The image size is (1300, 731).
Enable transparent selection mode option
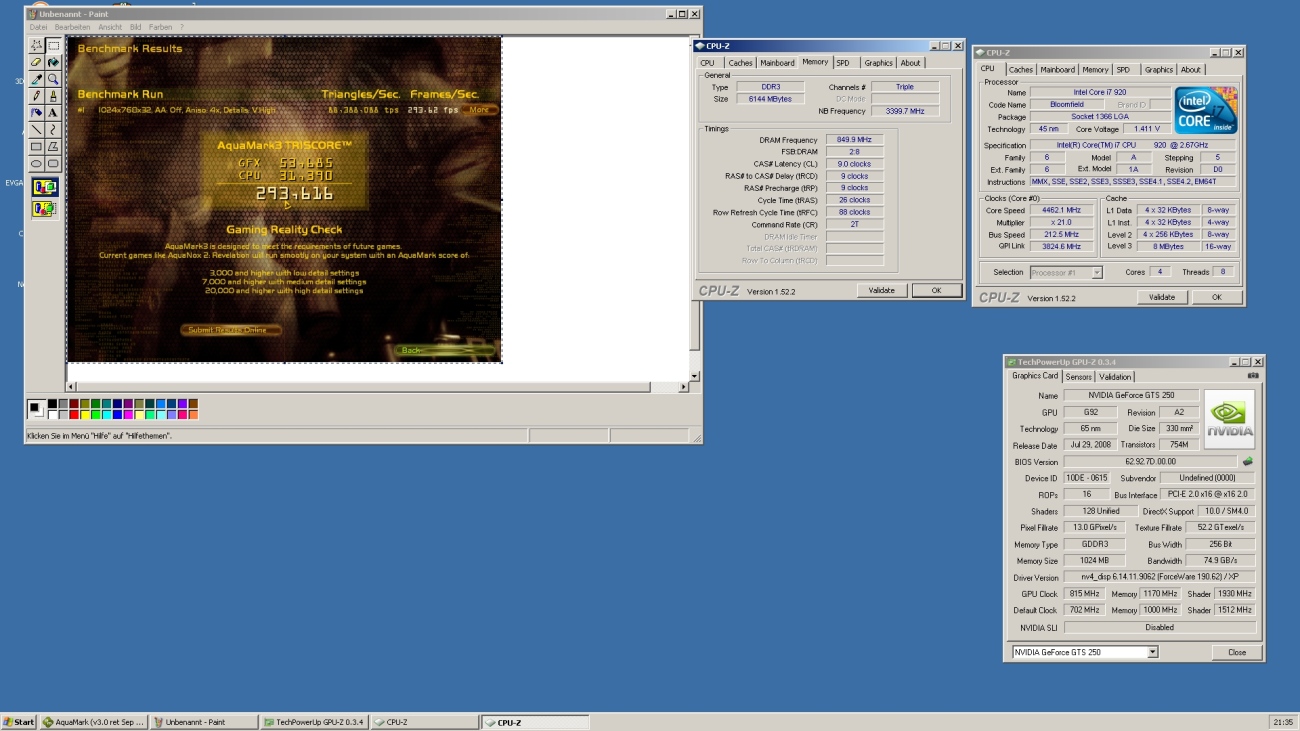click(45, 209)
